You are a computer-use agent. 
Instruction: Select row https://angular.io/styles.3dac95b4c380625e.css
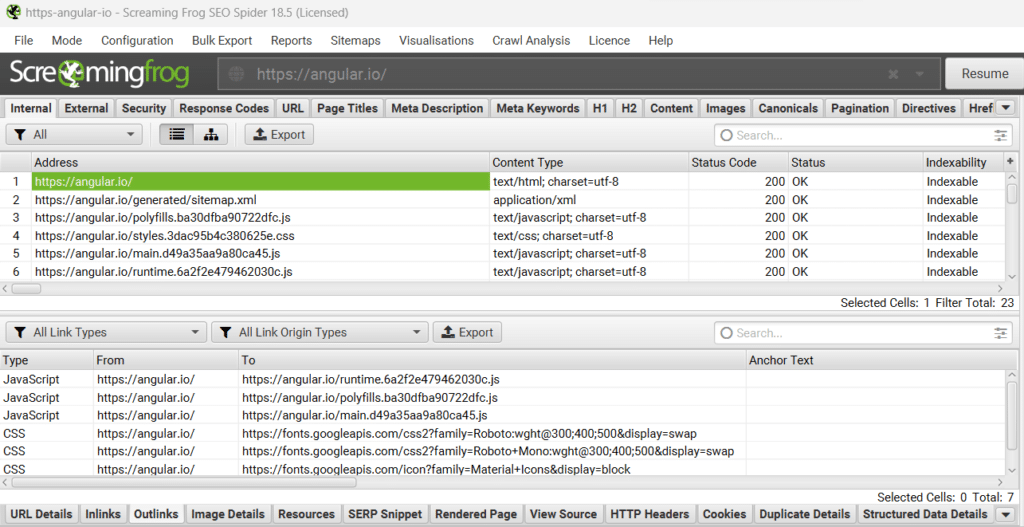coord(503,236)
